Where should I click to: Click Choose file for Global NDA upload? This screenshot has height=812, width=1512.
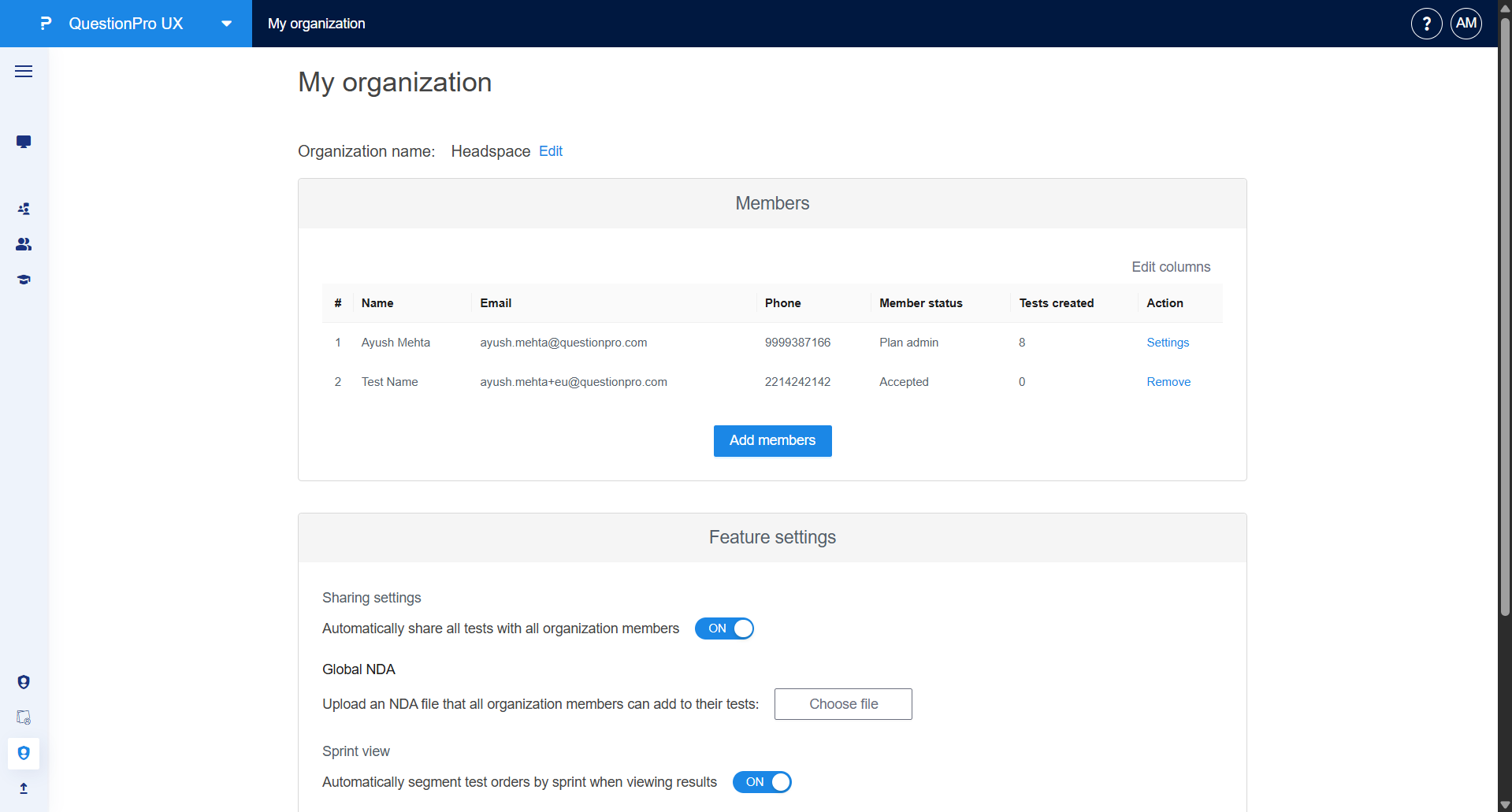click(x=843, y=704)
